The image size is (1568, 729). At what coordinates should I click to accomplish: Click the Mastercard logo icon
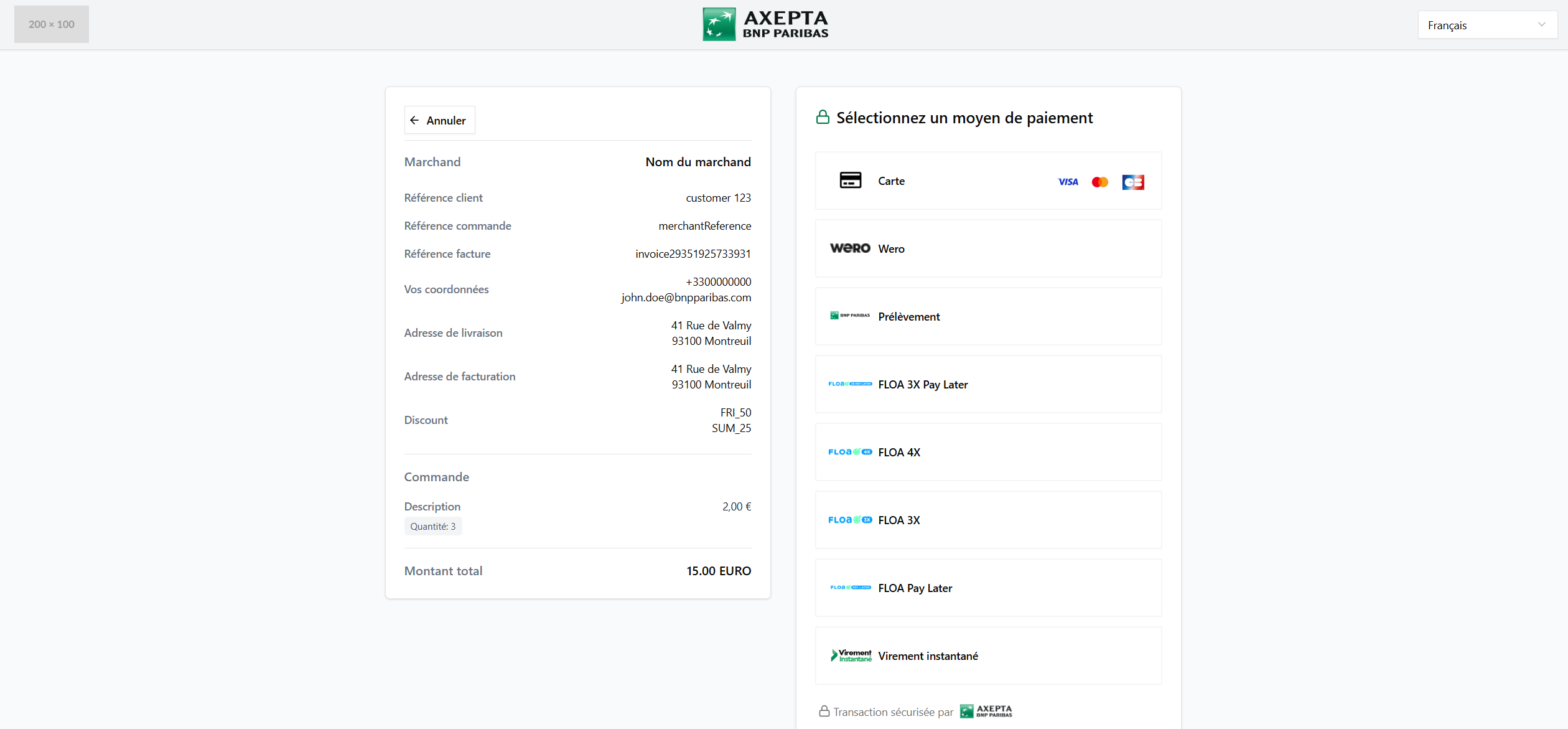1099,182
